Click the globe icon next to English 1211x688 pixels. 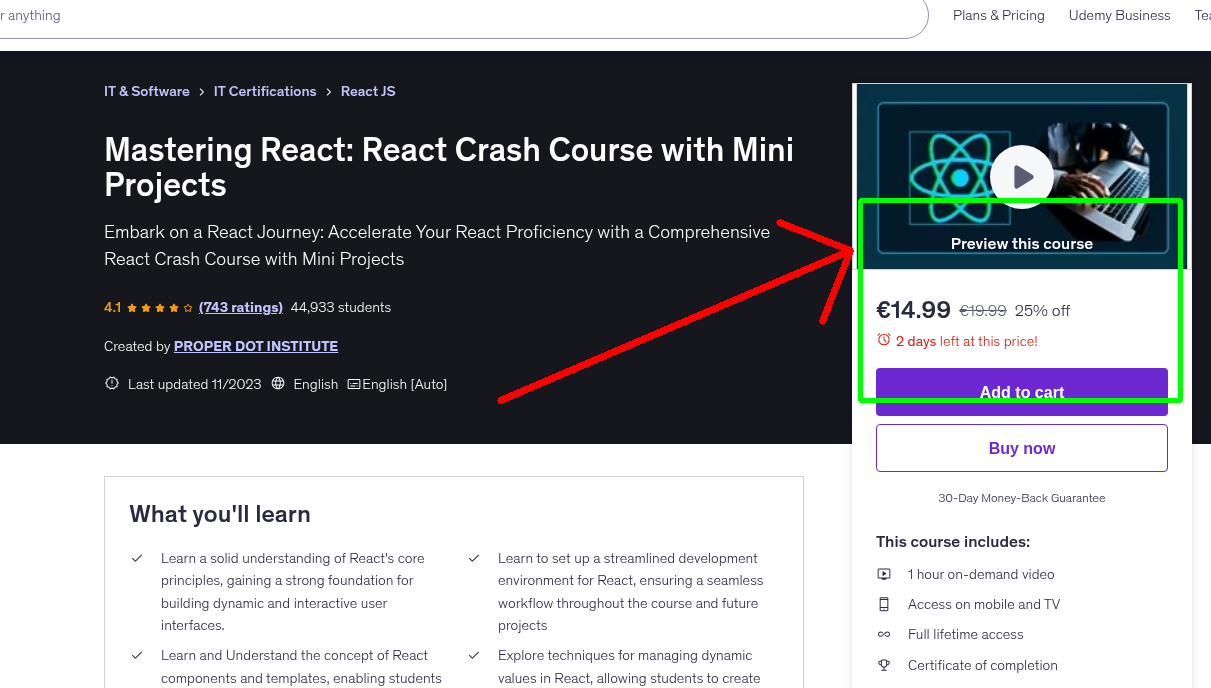tap(278, 383)
